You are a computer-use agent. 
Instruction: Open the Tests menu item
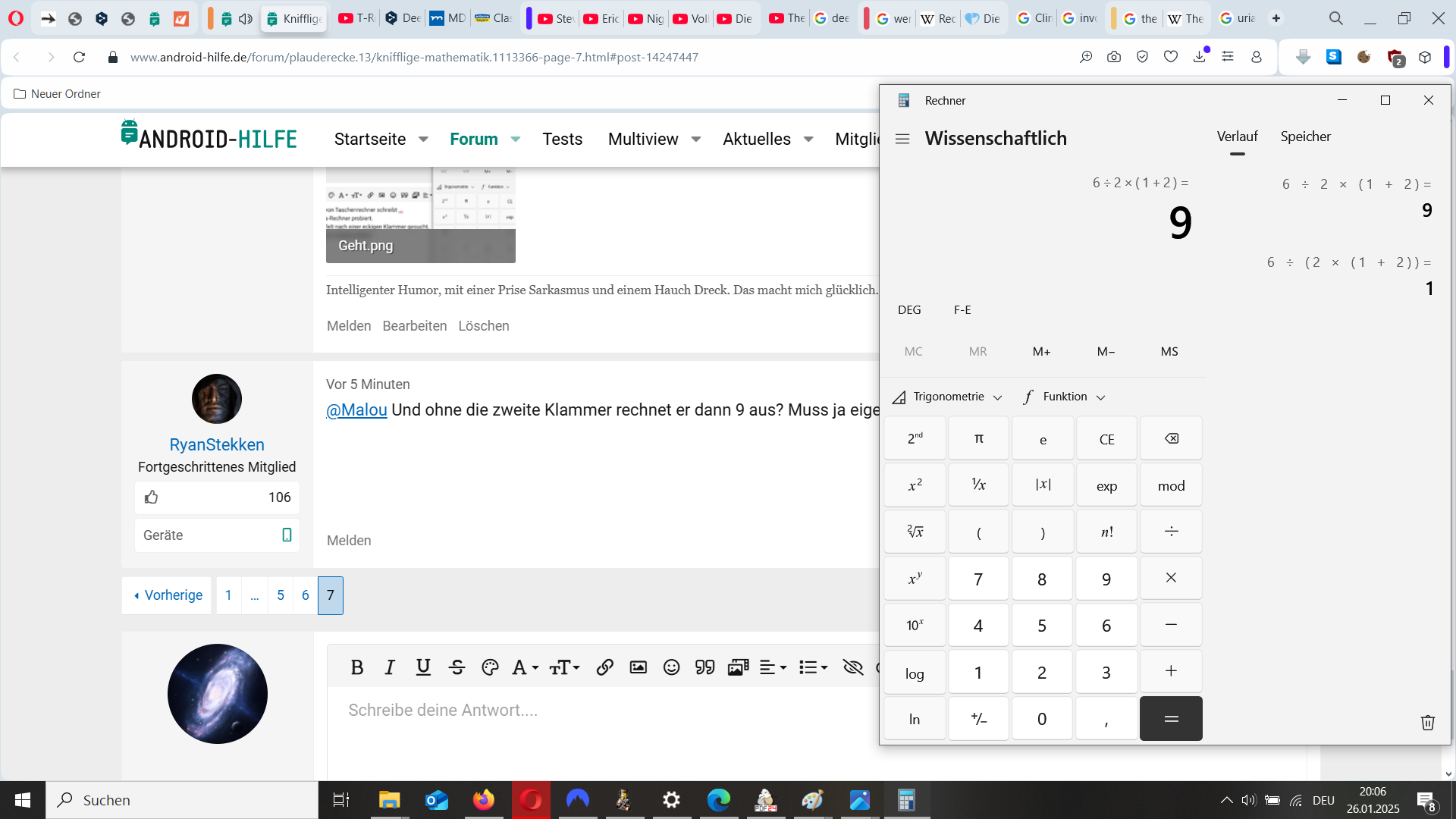tap(562, 140)
